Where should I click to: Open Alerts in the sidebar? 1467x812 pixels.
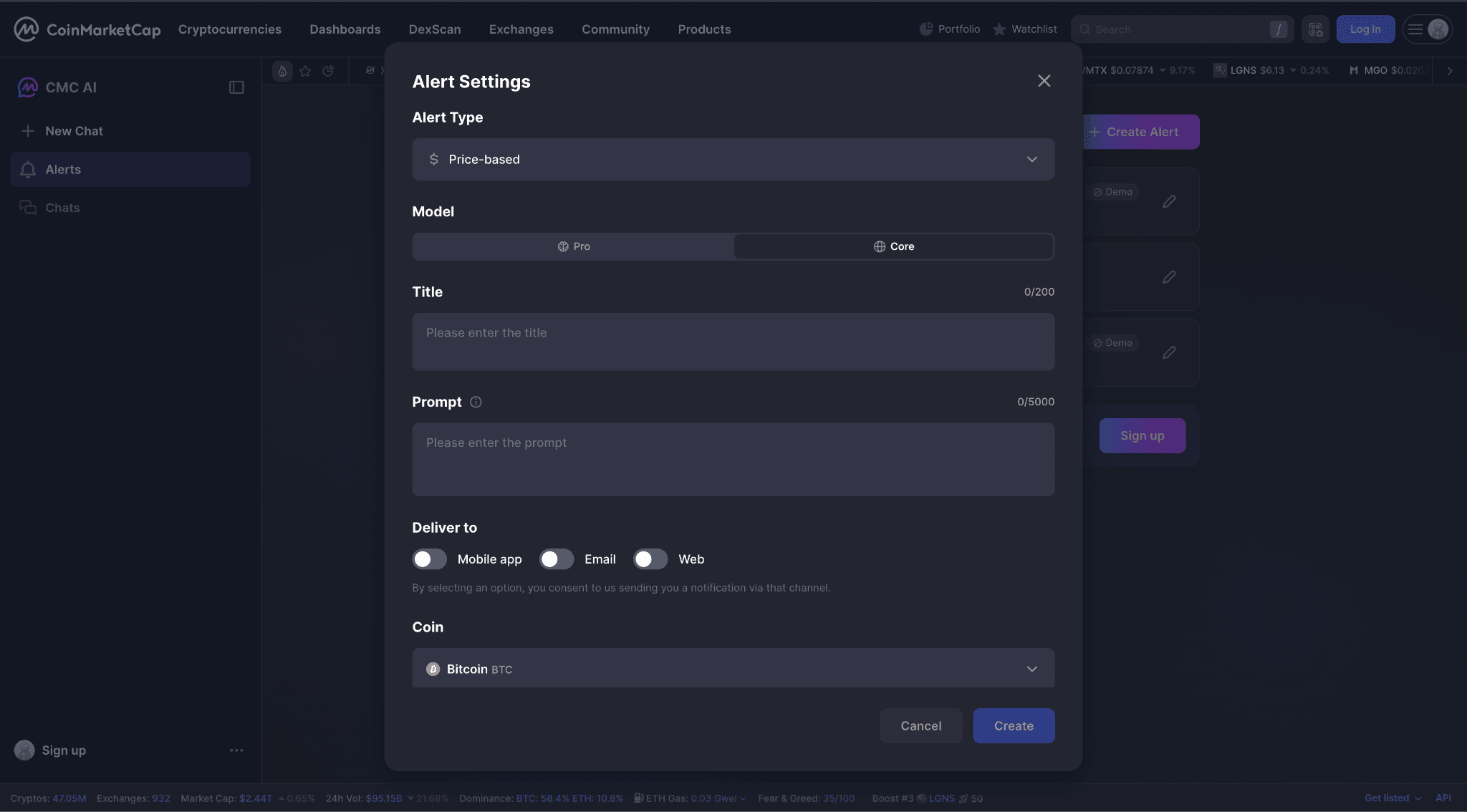pos(130,170)
